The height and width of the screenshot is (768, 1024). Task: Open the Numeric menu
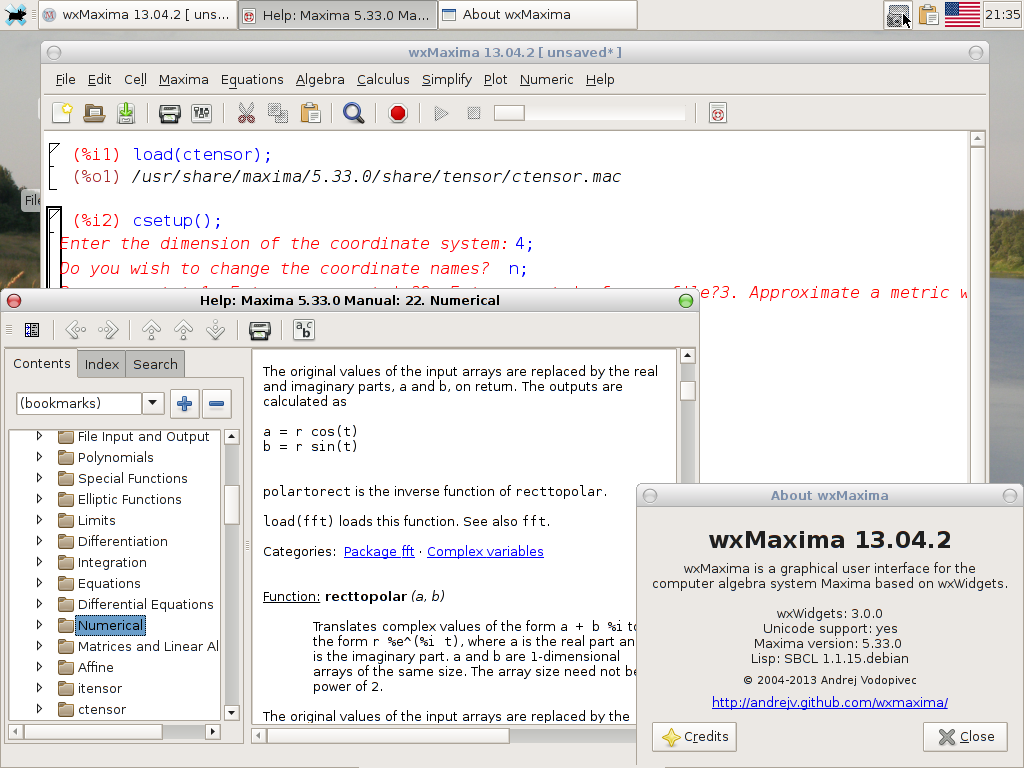coord(547,80)
